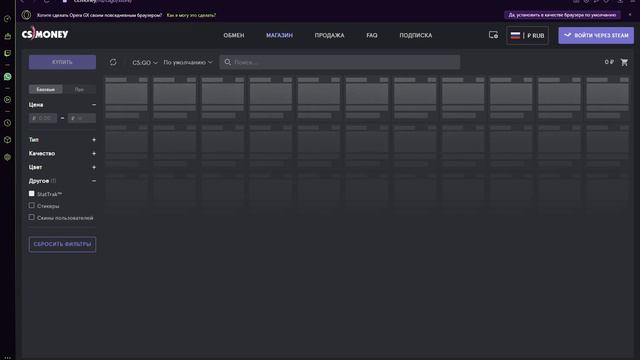
Task: Open the ОБМЕН navigation tab
Action: 234,36
